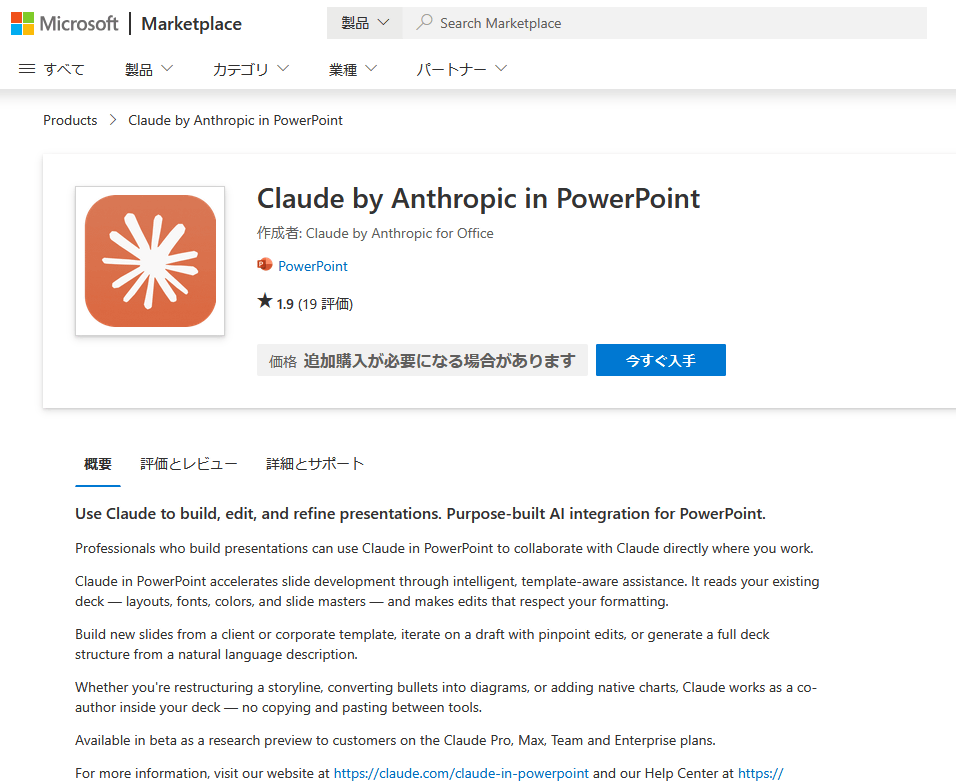Open the 業種 navigation dropdown
956x784 pixels.
353,69
